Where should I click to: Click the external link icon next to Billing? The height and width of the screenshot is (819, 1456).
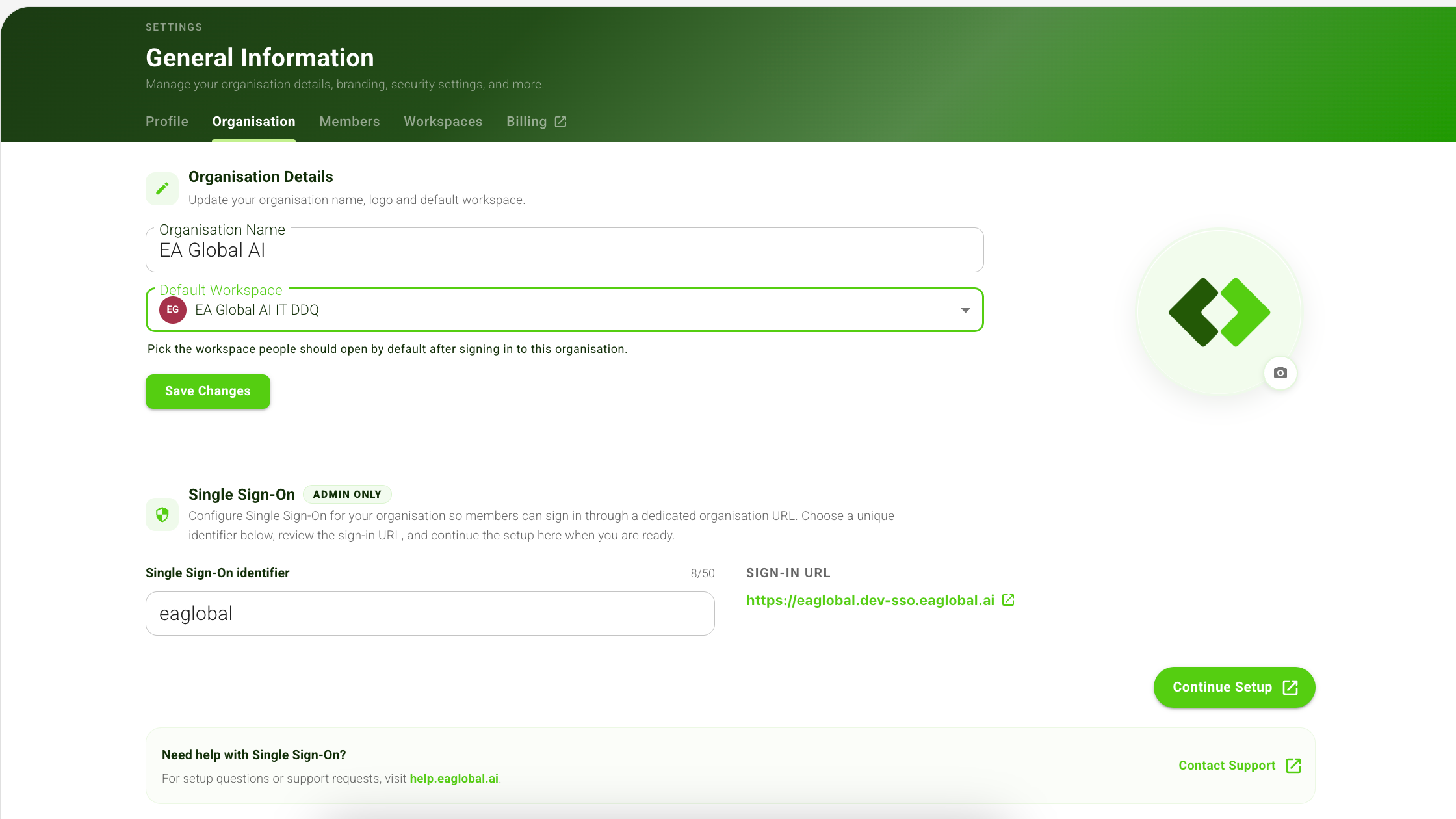[x=560, y=122]
